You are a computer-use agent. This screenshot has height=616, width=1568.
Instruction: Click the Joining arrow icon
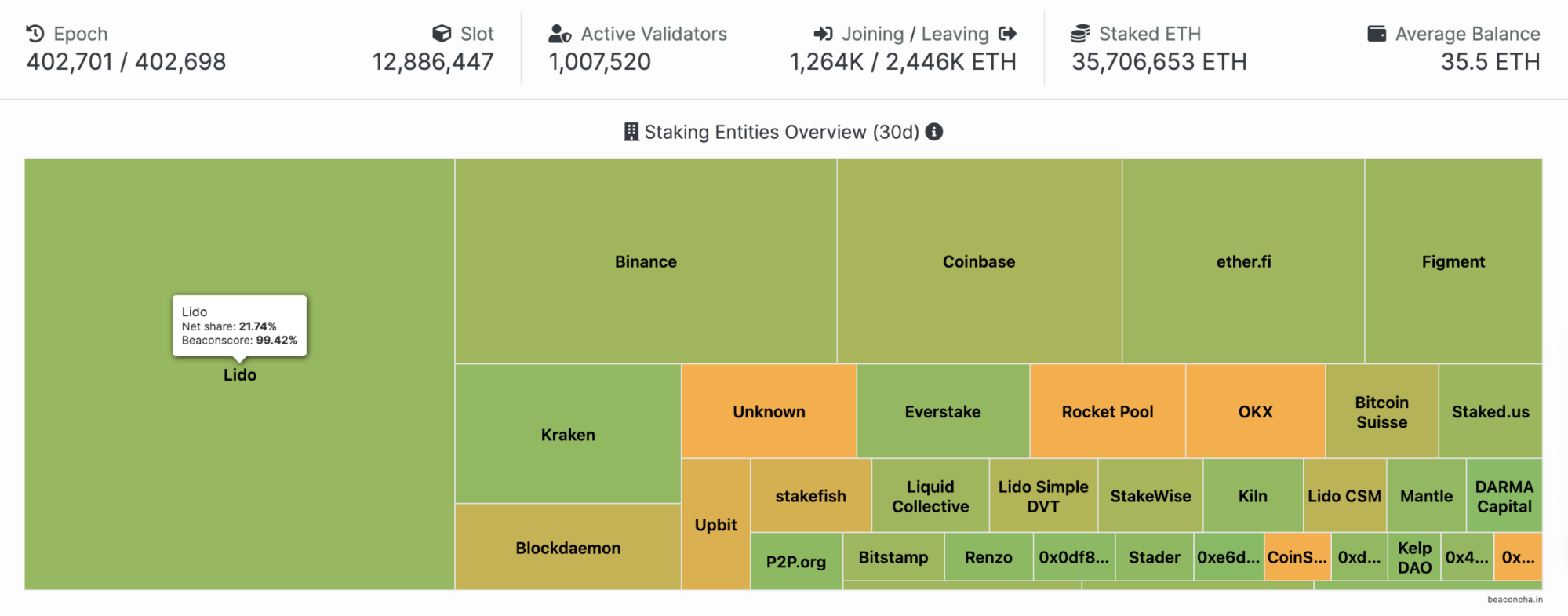(823, 34)
